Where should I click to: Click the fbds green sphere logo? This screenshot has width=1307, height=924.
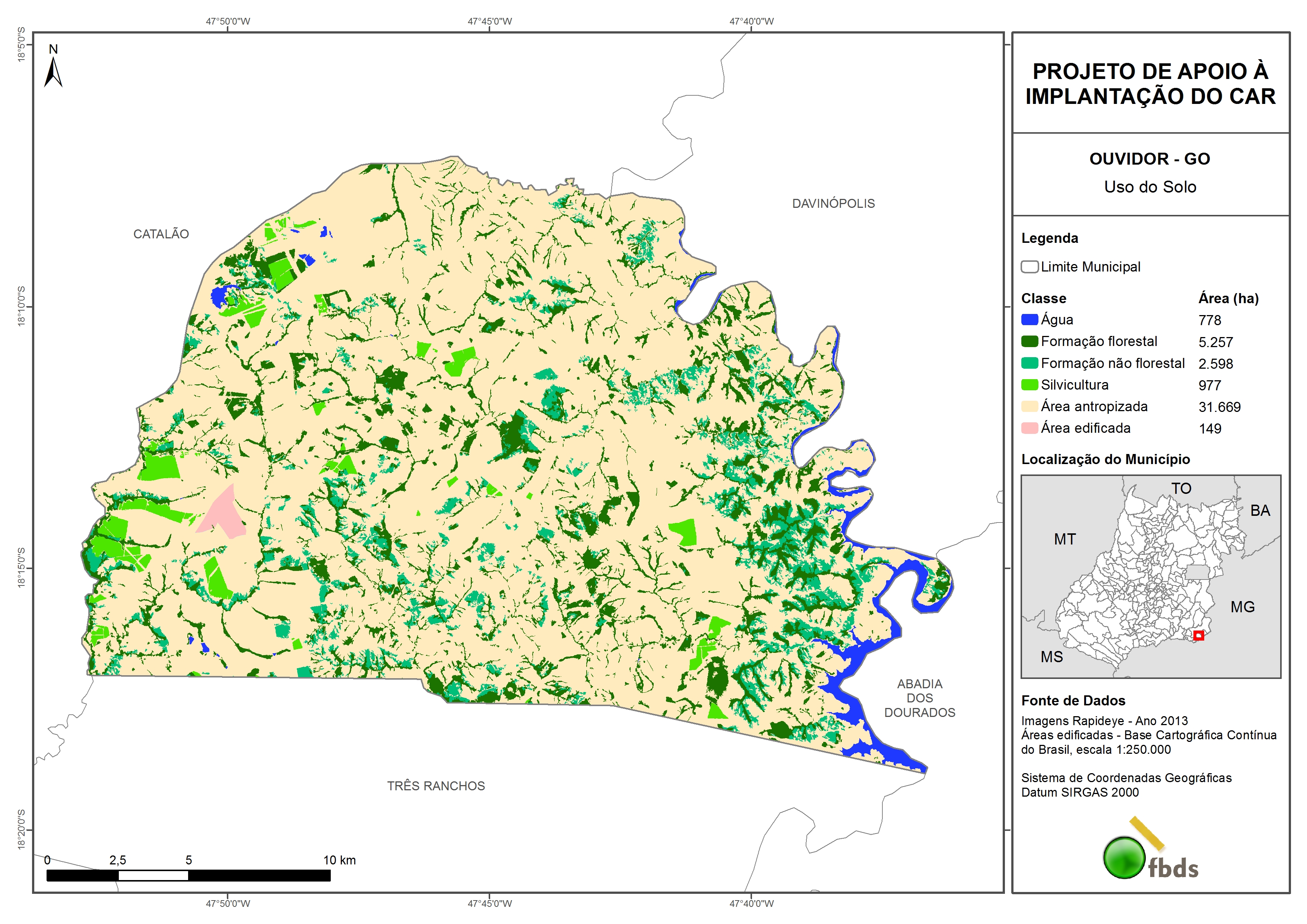(1124, 857)
